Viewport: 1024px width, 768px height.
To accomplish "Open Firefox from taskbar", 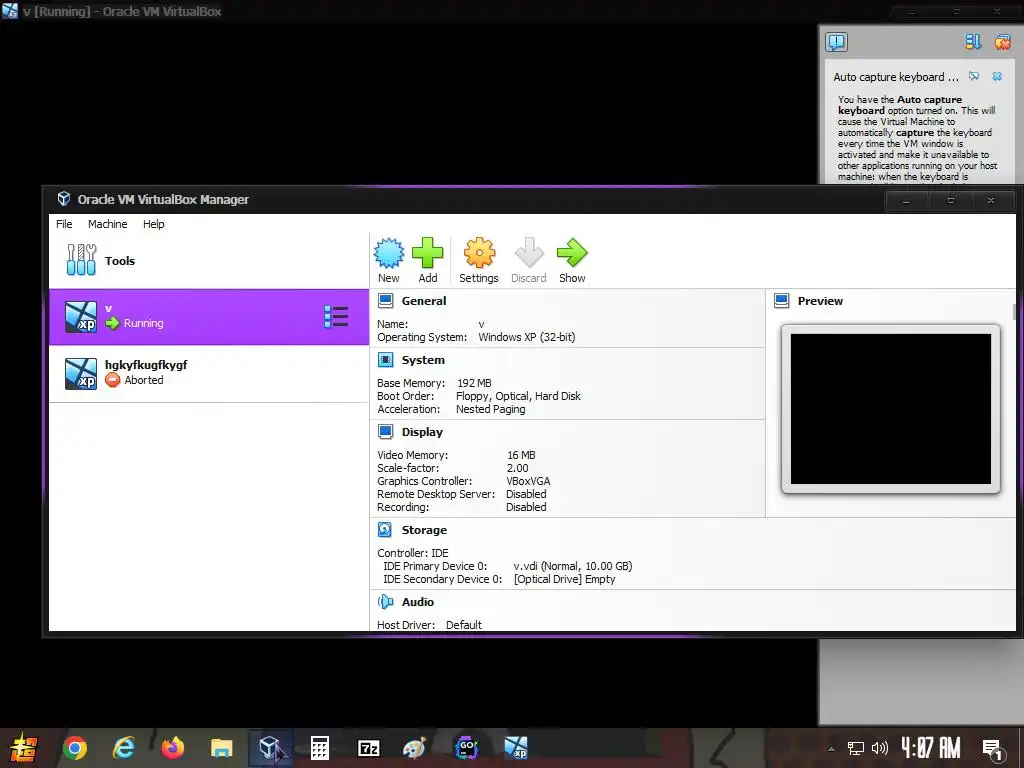I will [x=173, y=748].
